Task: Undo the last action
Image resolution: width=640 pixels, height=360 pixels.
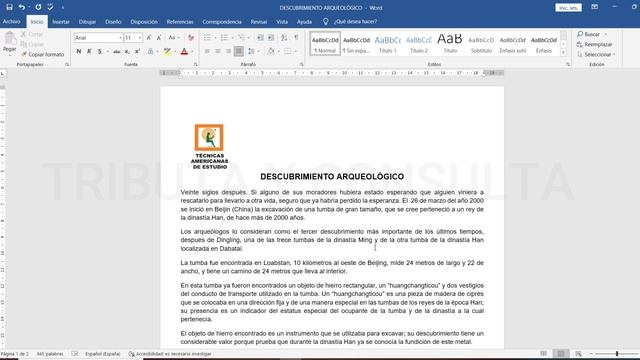Action: (x=22, y=7)
